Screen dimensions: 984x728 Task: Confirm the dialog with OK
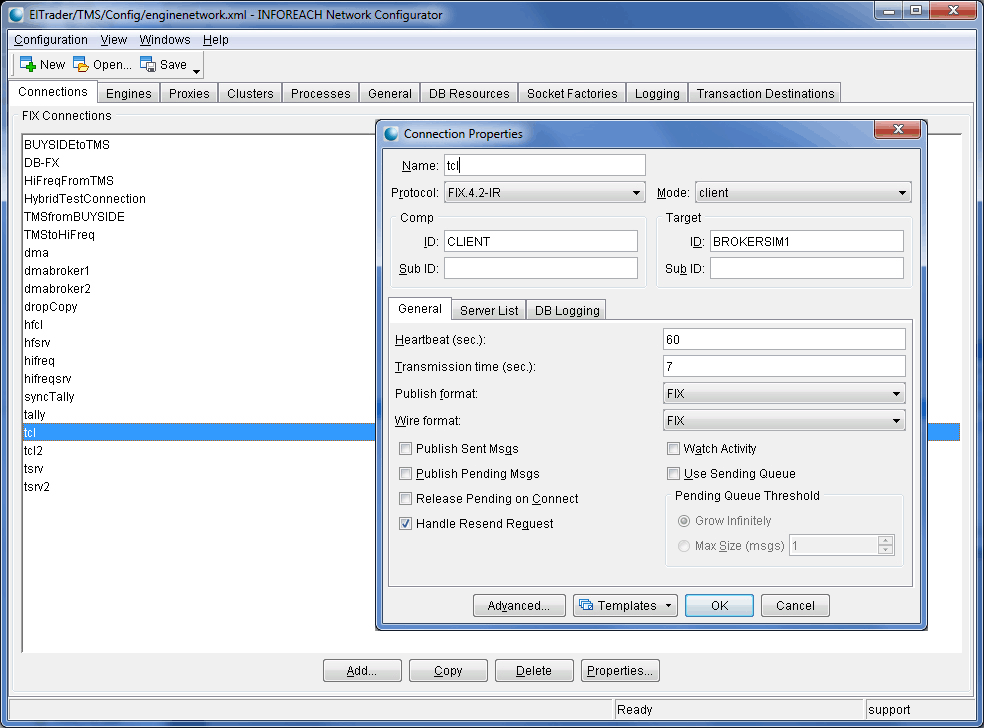click(719, 605)
